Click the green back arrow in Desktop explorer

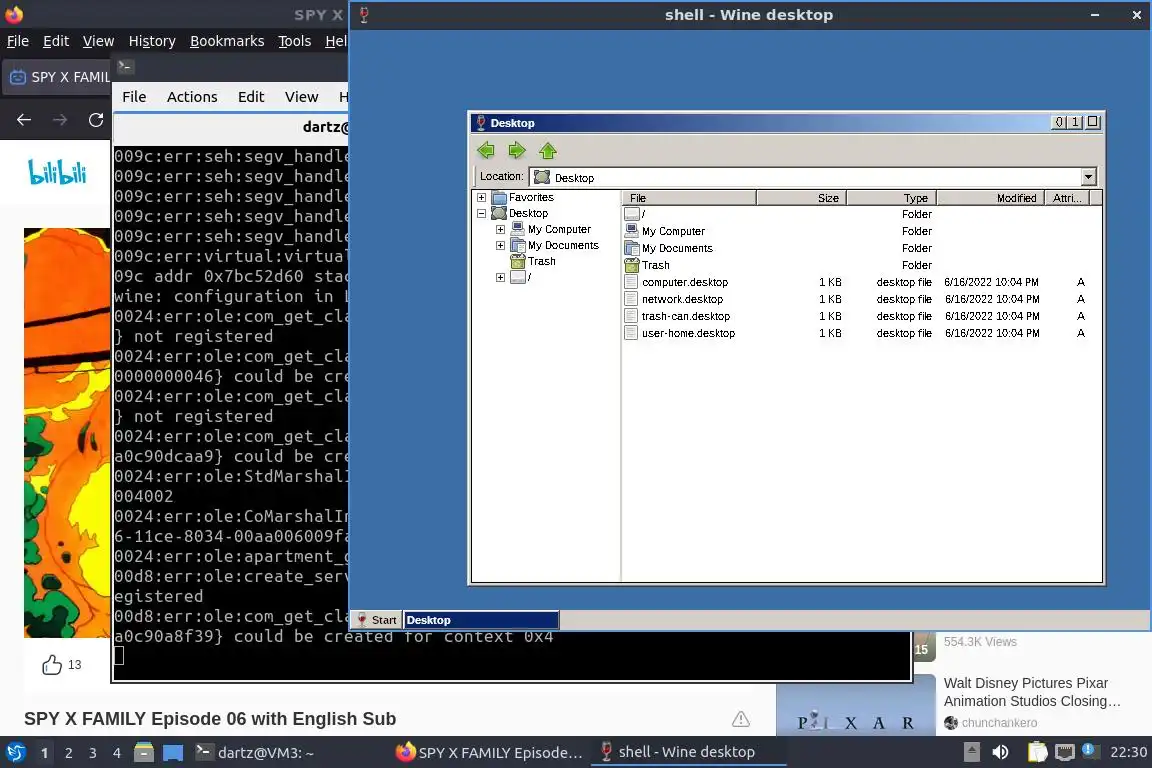pyautogui.click(x=486, y=151)
